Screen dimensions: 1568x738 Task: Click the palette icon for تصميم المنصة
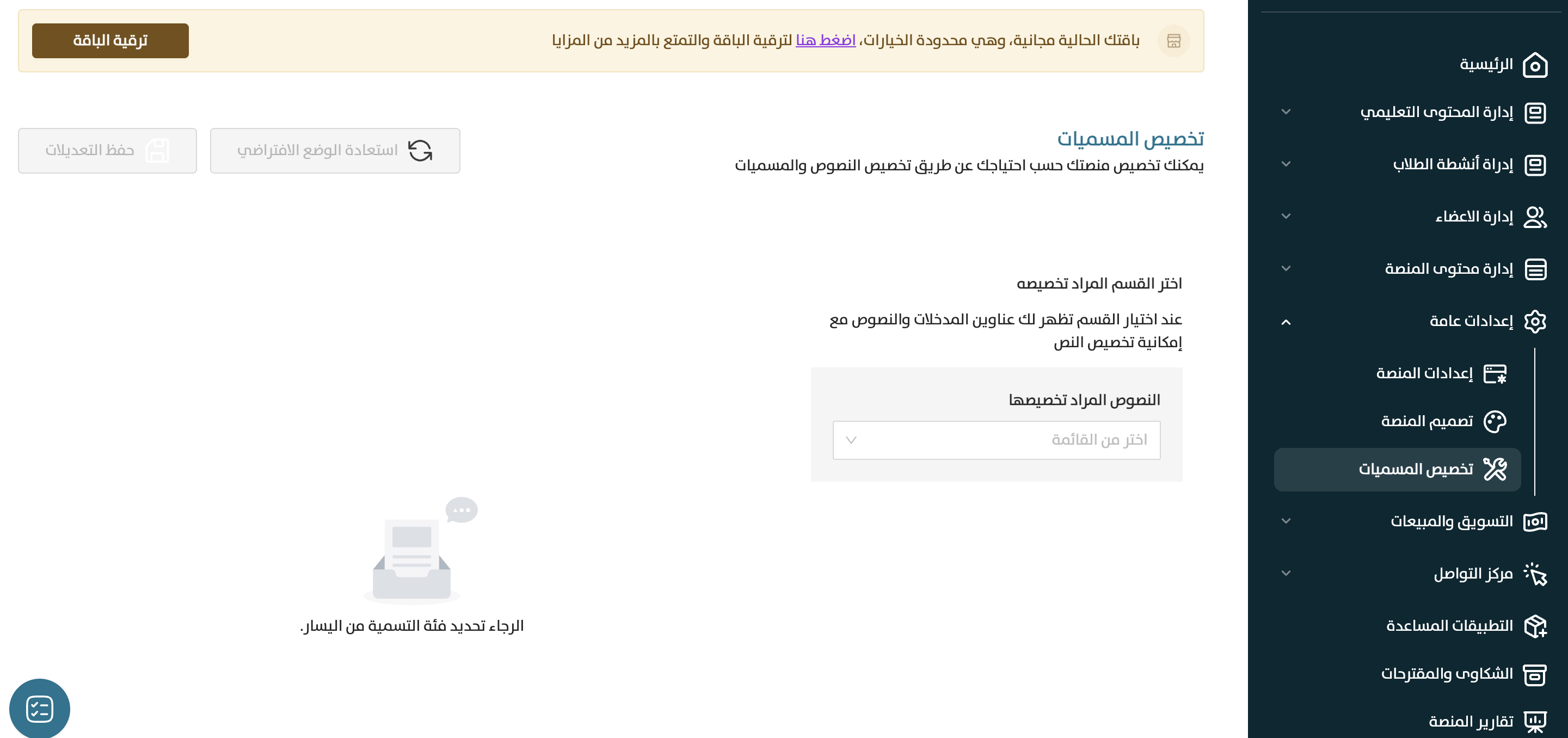tap(1495, 421)
